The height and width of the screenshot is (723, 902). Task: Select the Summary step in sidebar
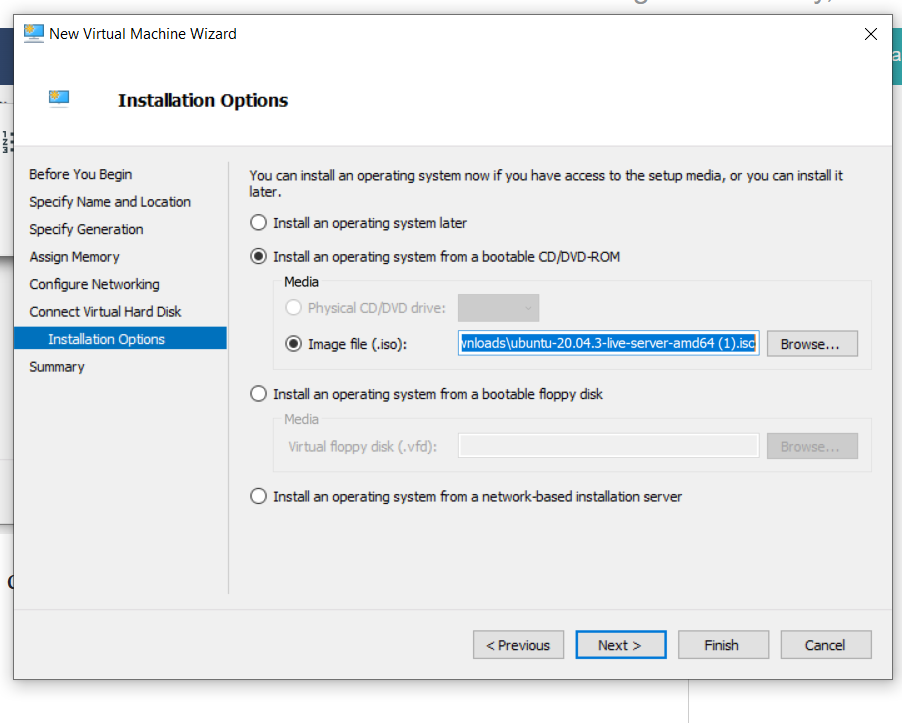coord(57,367)
